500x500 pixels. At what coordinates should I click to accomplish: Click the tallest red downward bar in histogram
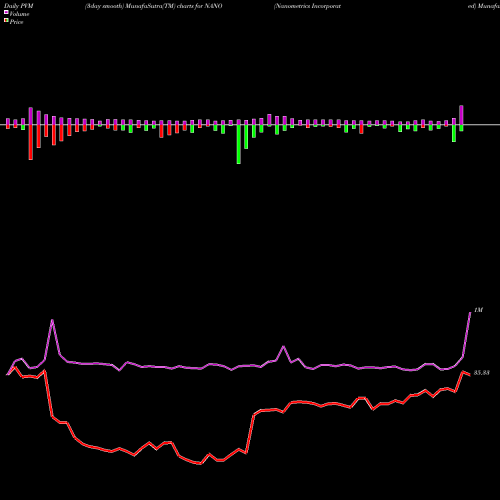[x=31, y=142]
